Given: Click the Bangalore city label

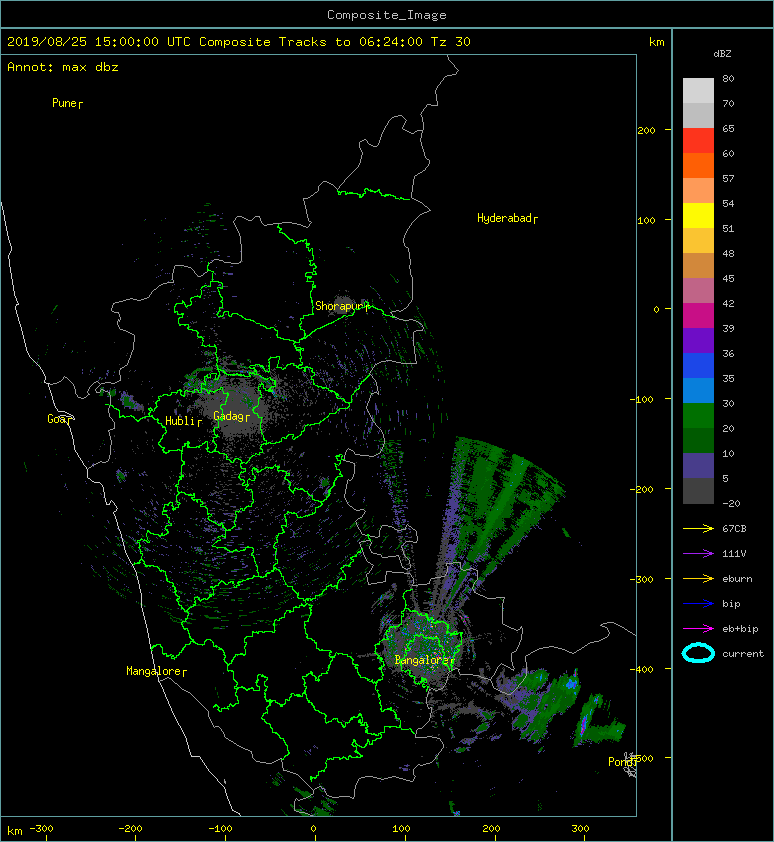Looking at the screenshot, I should click(x=424, y=660).
